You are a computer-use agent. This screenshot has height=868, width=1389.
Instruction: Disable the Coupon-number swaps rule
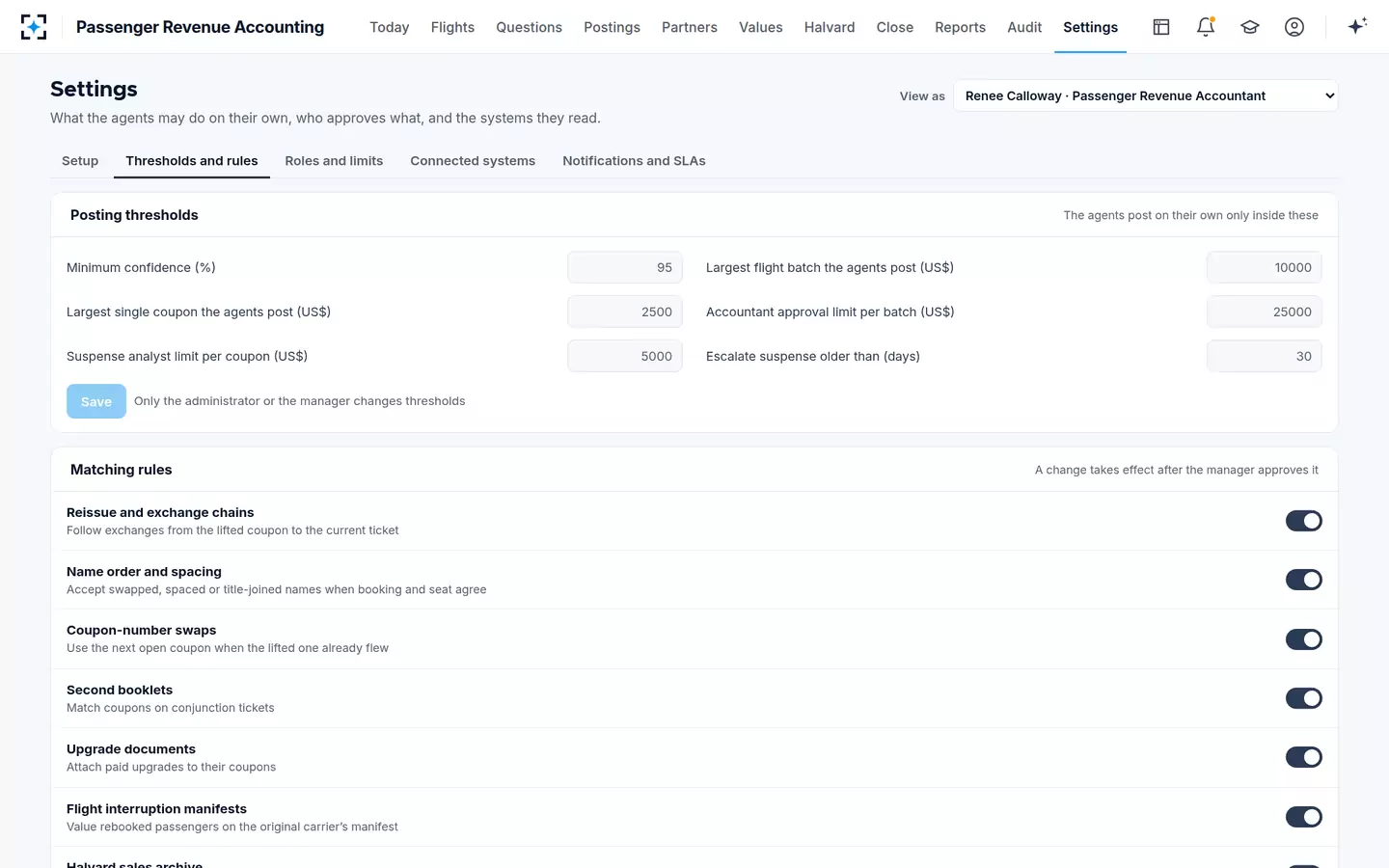[x=1303, y=639]
